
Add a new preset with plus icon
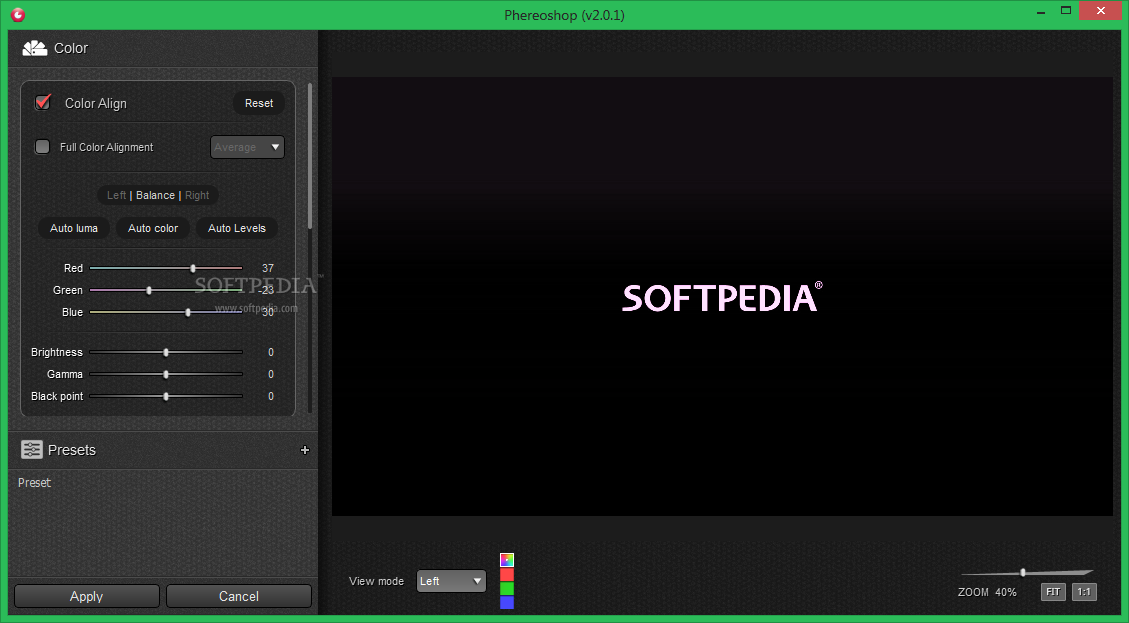pyautogui.click(x=305, y=450)
